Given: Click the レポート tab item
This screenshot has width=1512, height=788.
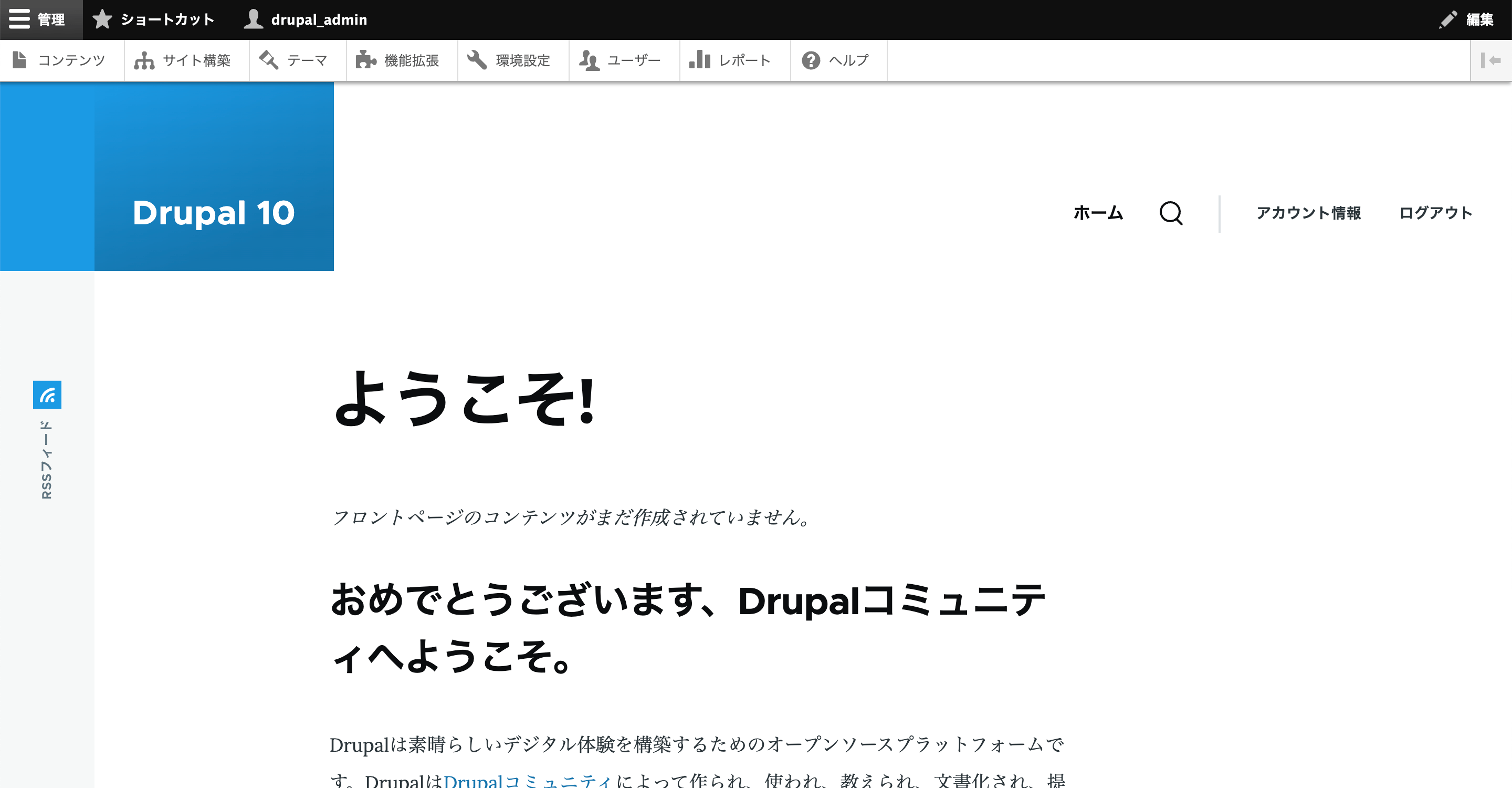Looking at the screenshot, I should pyautogui.click(x=729, y=60).
